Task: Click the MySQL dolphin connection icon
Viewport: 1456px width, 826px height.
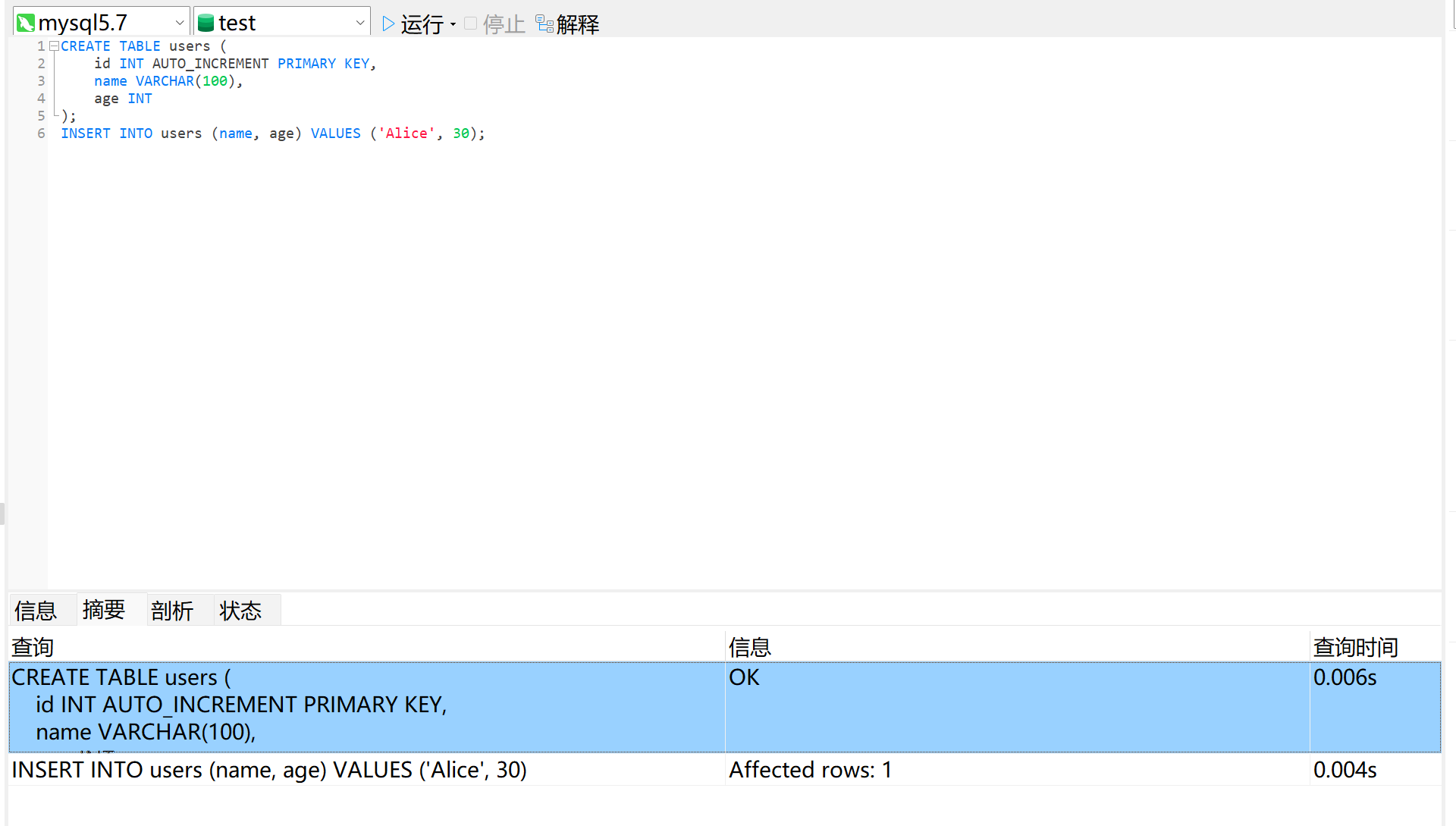Action: (x=26, y=23)
